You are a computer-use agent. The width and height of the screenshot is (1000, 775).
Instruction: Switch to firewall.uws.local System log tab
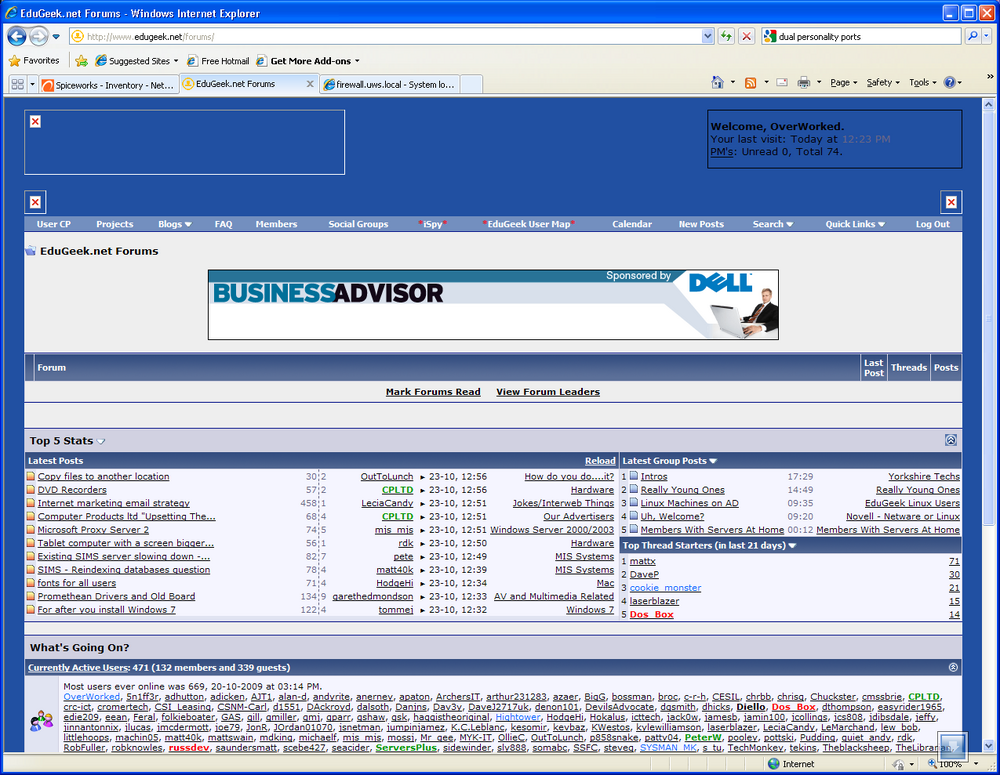click(x=390, y=84)
